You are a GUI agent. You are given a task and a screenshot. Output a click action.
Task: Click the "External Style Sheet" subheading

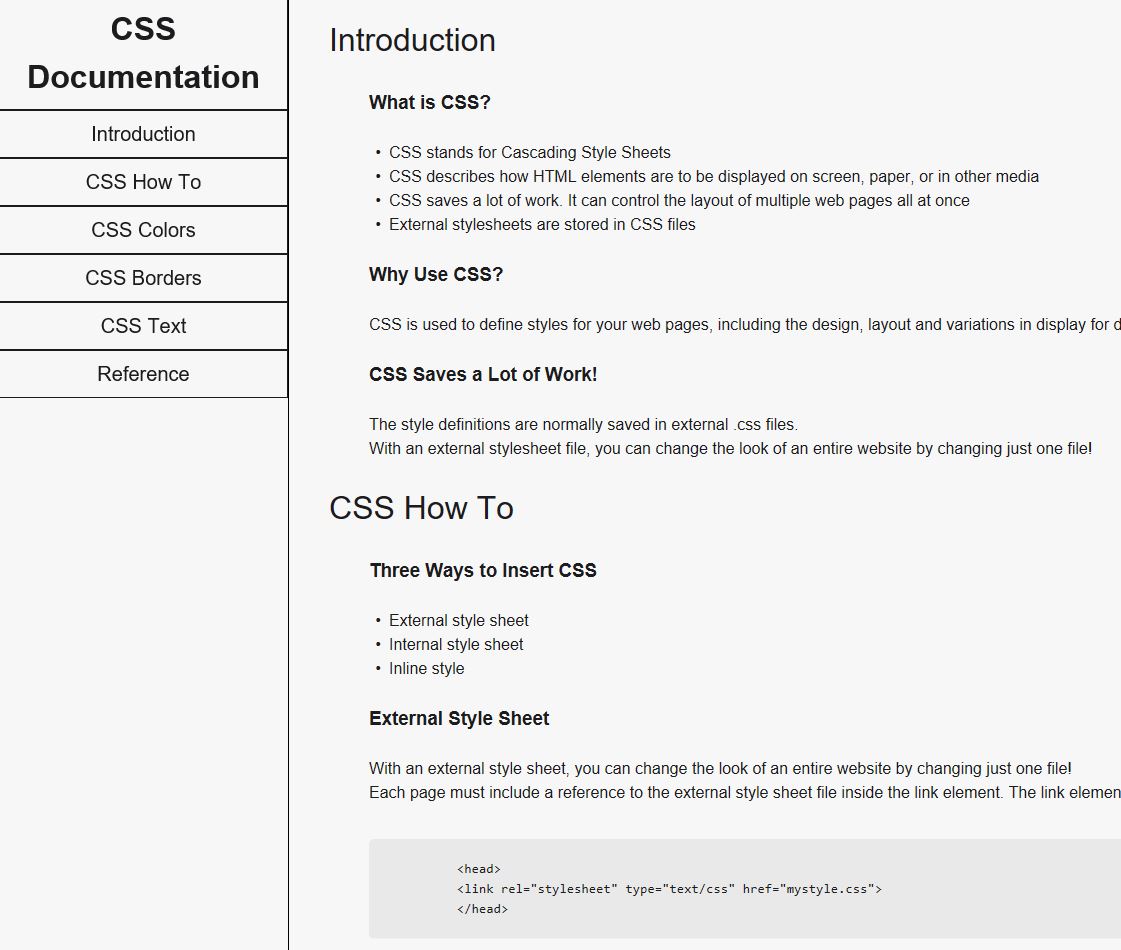coord(459,718)
